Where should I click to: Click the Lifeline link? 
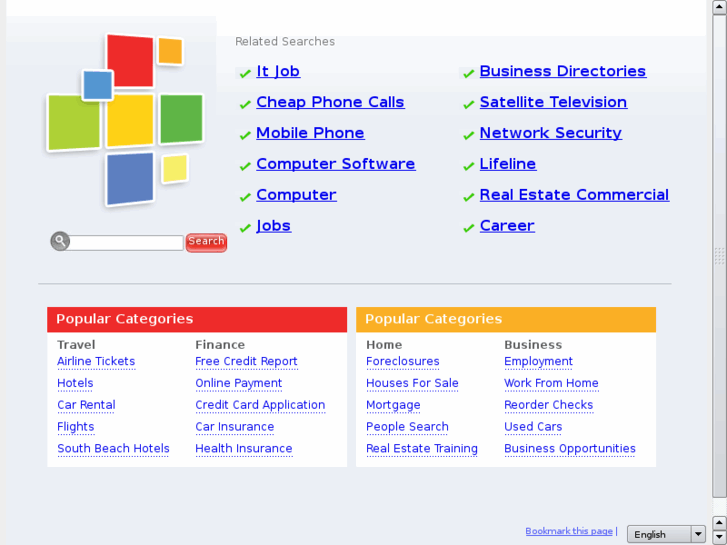[x=508, y=164]
